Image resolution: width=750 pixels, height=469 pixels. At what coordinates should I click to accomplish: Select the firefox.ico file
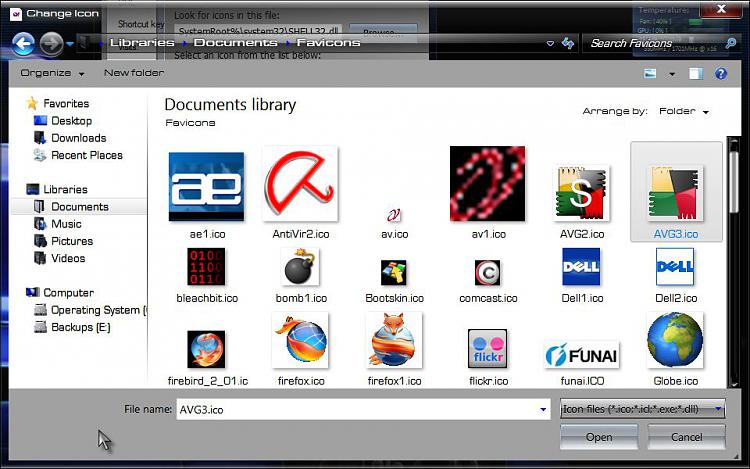point(301,349)
